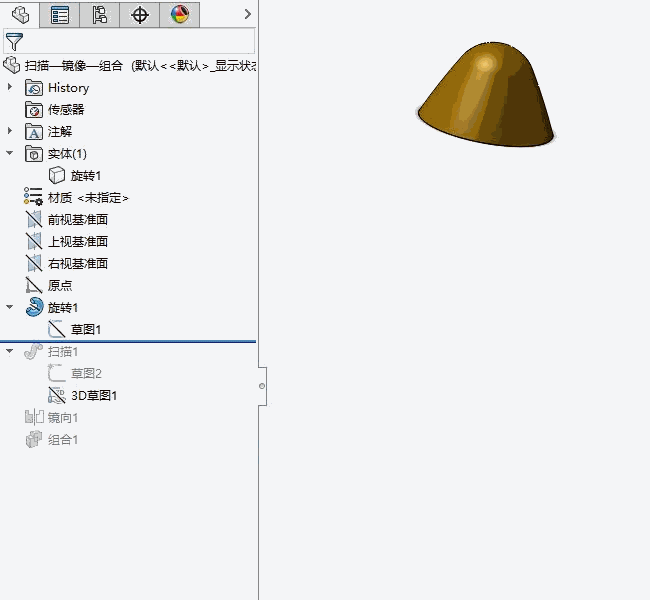Click the 右视基准面 plane icon

coord(34,263)
